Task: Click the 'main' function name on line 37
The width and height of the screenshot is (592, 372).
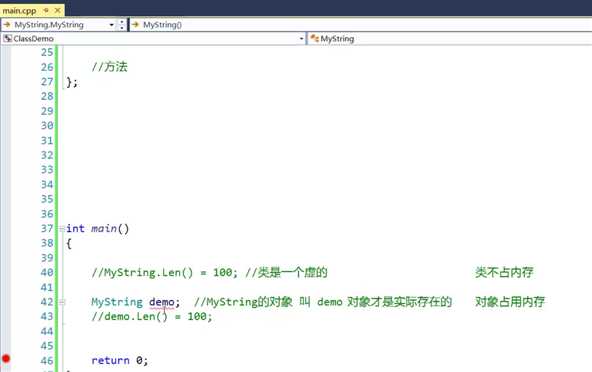Action: click(104, 229)
